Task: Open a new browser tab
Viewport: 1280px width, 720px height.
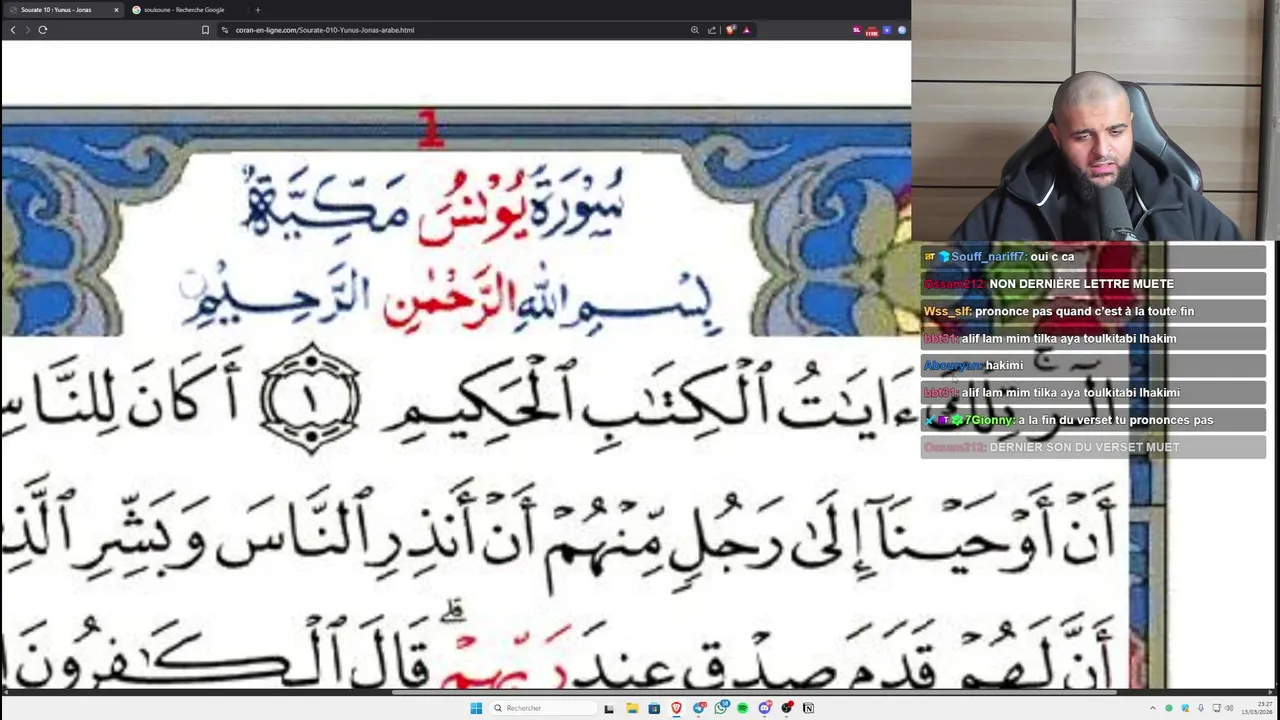Action: tap(257, 10)
